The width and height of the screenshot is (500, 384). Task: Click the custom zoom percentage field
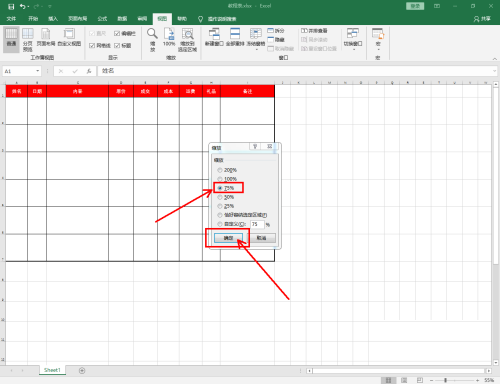click(x=257, y=224)
